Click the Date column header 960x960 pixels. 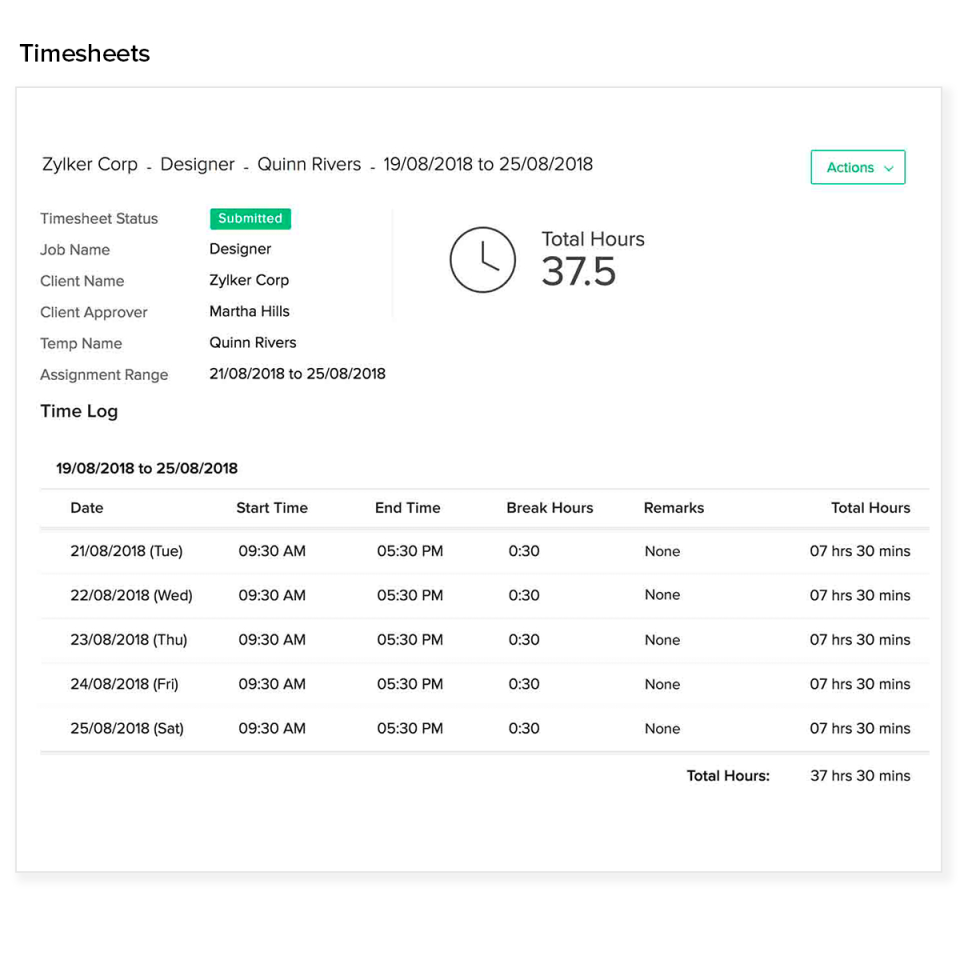(86, 508)
